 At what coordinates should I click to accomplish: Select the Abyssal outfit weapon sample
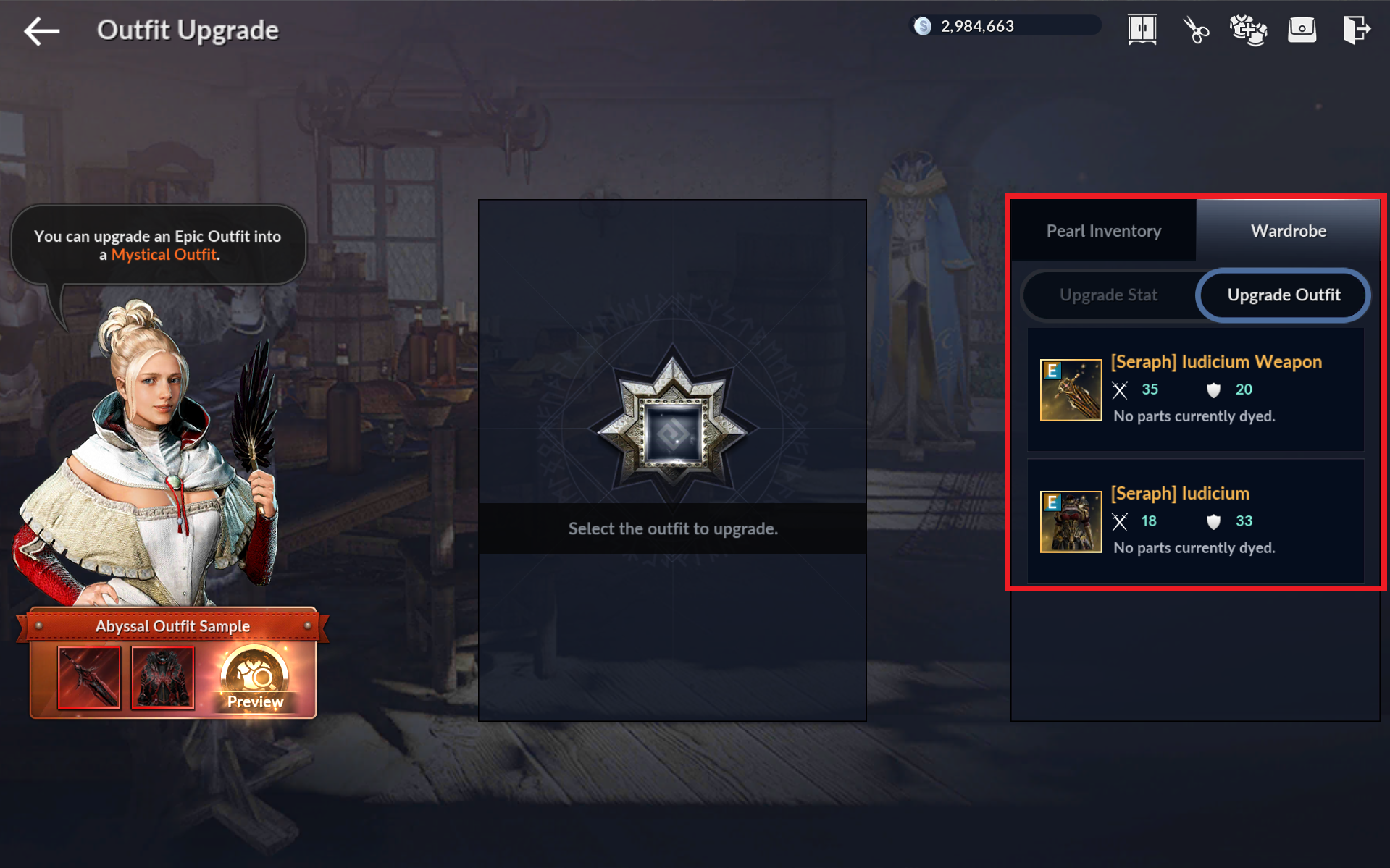[x=89, y=678]
